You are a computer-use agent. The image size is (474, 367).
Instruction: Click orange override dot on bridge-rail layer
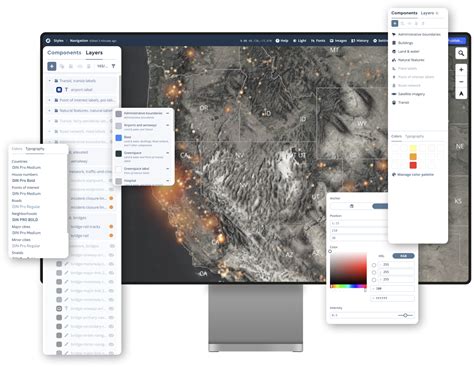click(111, 235)
